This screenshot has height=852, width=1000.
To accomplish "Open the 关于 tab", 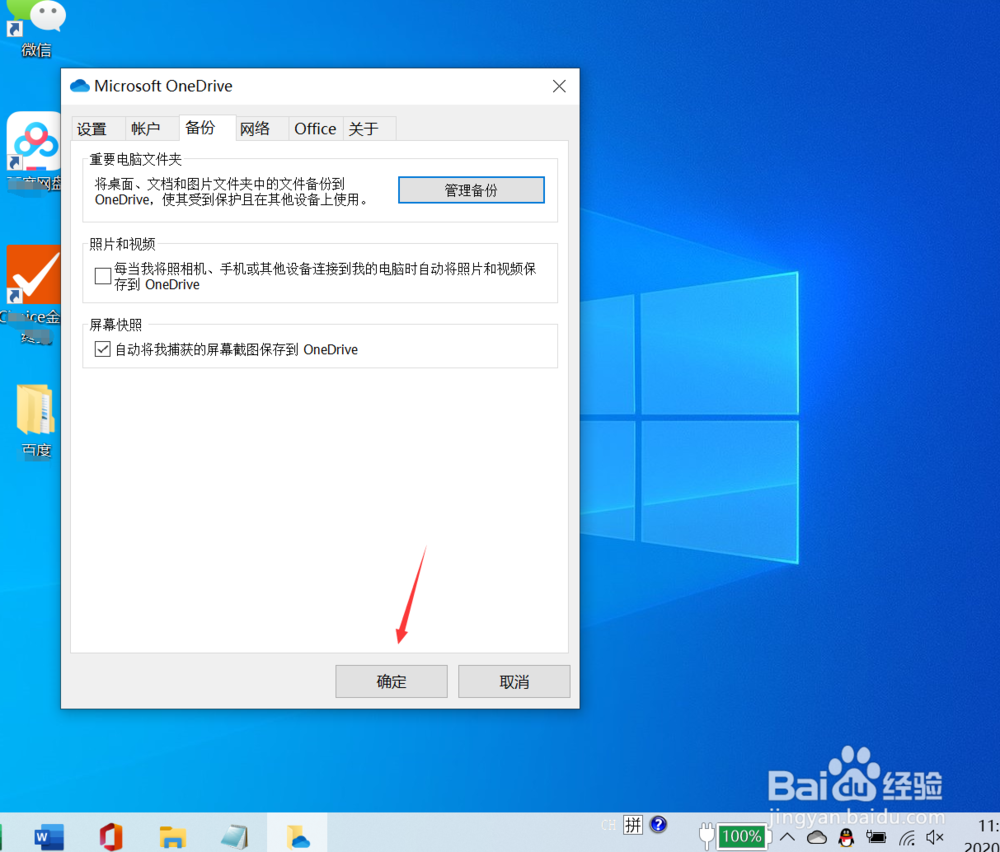I will [x=369, y=129].
